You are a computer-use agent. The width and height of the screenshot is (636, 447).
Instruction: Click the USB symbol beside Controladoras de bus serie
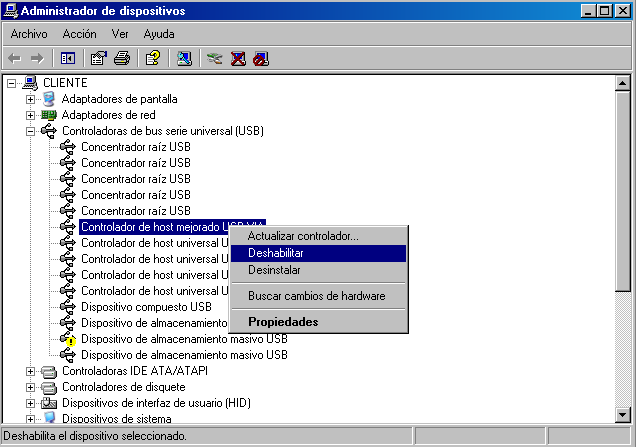point(49,131)
